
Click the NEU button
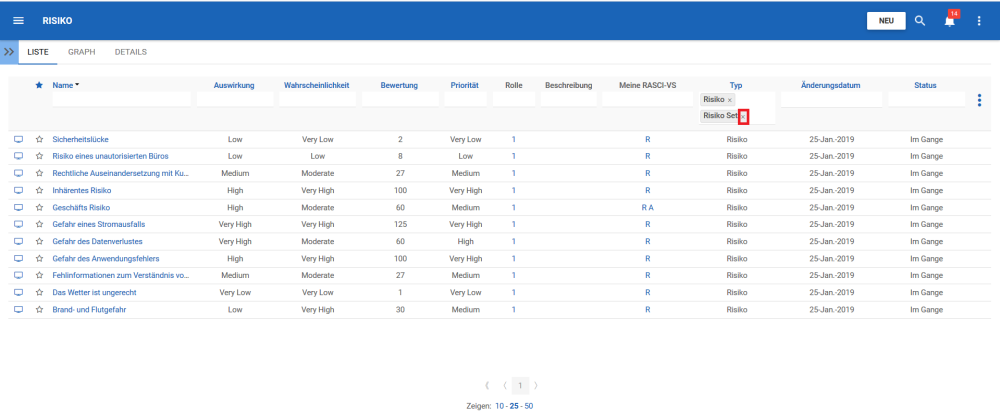[886, 20]
